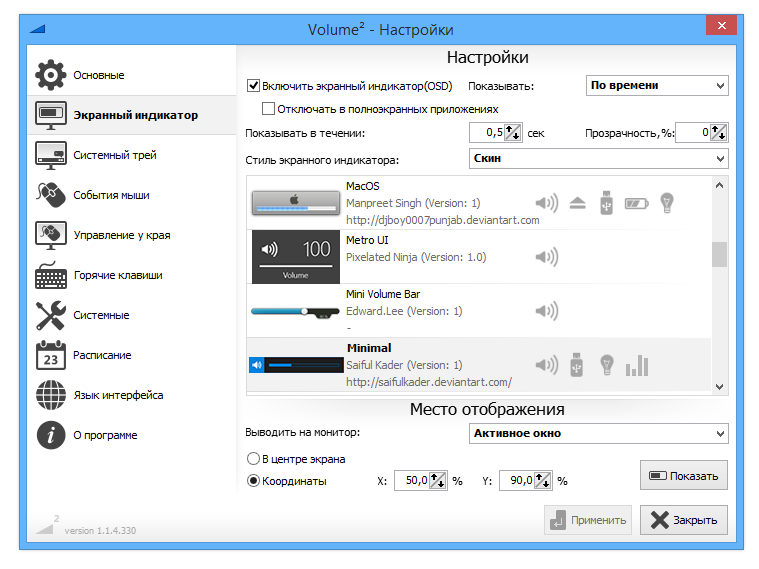Screen dimensions: 759x569
Task: Click the USB drive icon in MacOS row
Action: (x=607, y=203)
